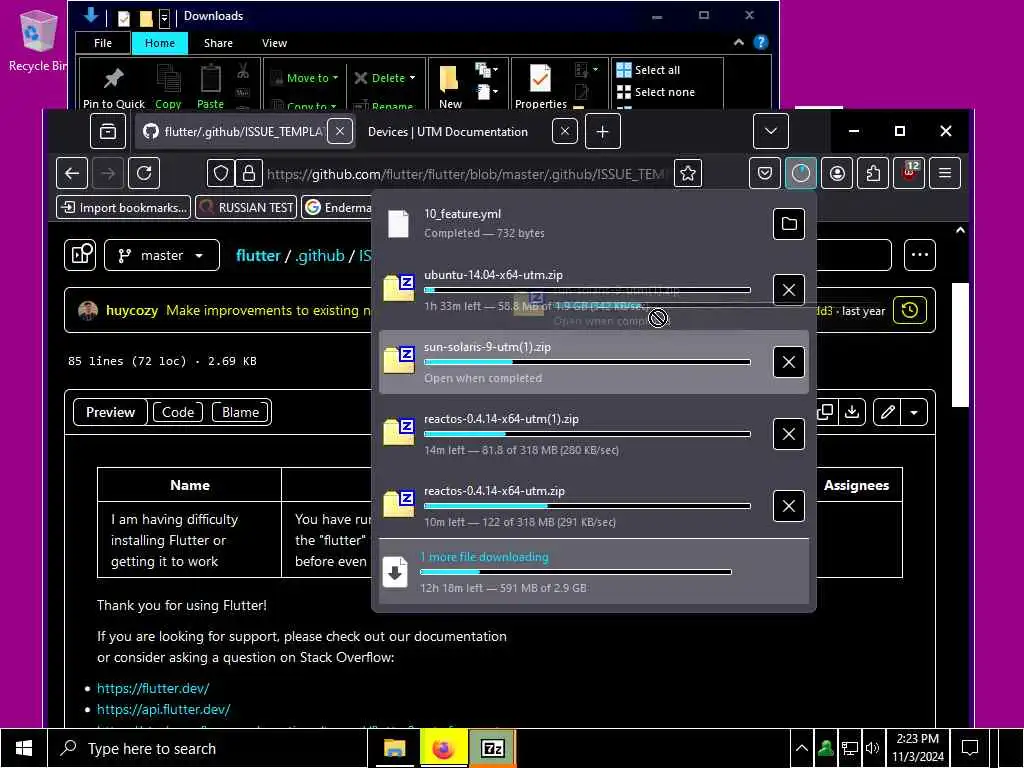The image size is (1024, 768).
Task: Click the taskbar search box
Action: 208,748
